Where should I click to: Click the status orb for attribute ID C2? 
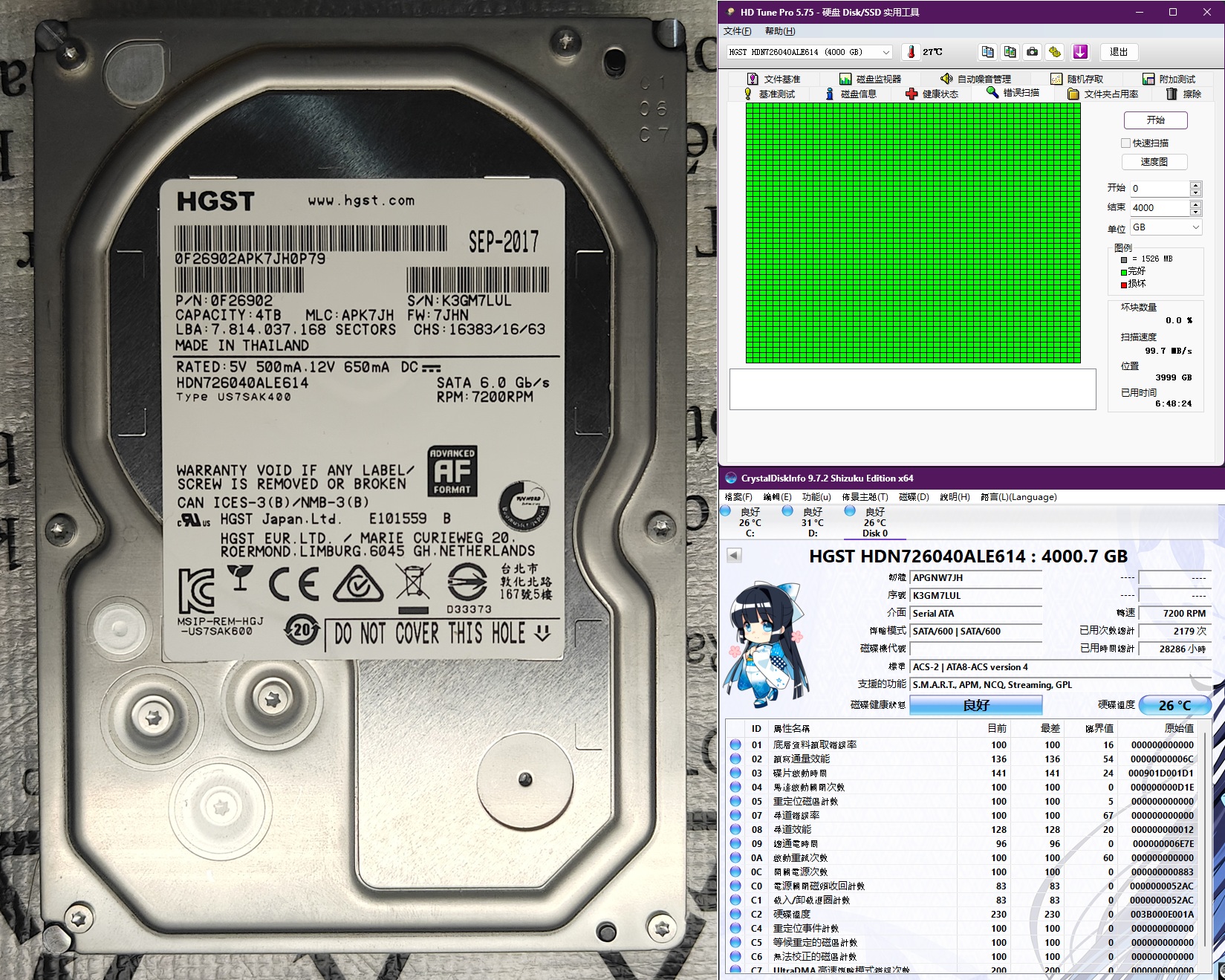click(735, 914)
